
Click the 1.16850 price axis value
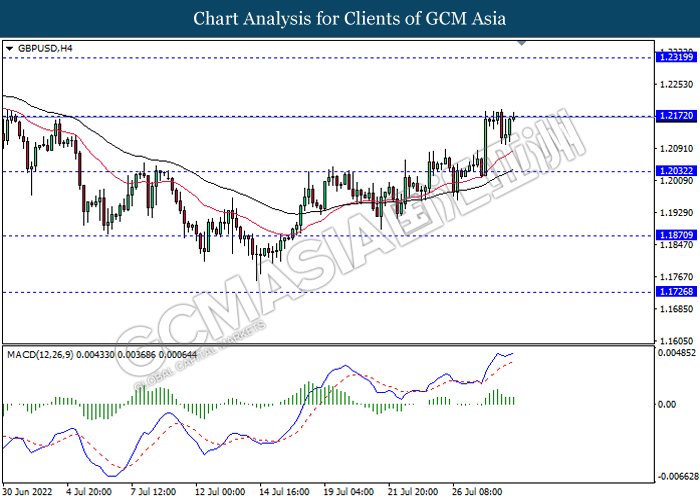click(x=676, y=309)
